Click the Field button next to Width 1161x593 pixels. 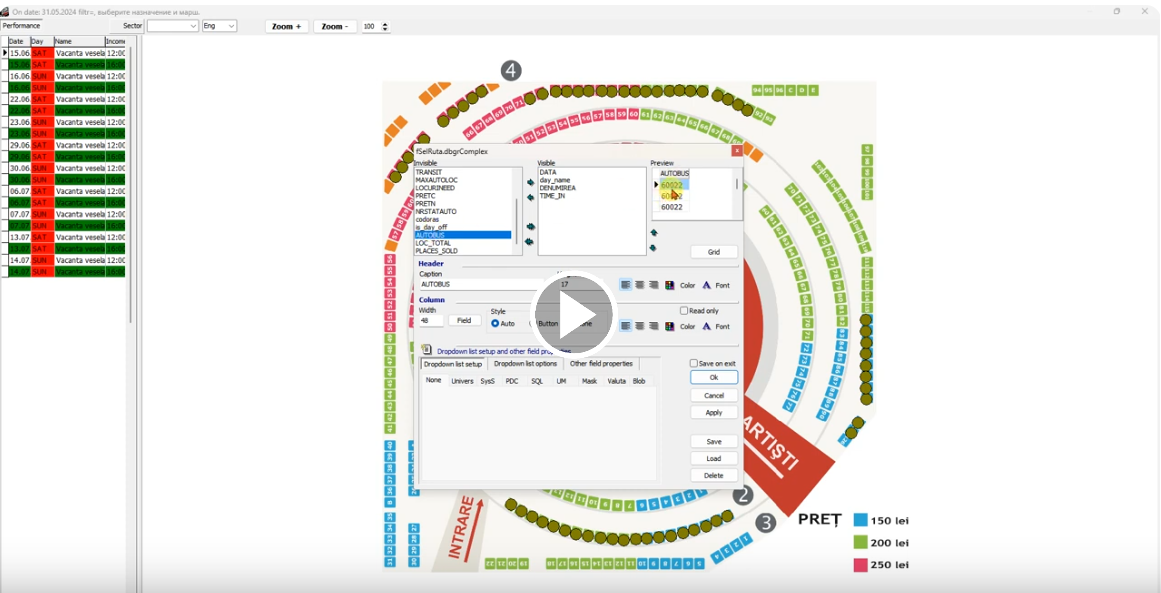tap(464, 321)
